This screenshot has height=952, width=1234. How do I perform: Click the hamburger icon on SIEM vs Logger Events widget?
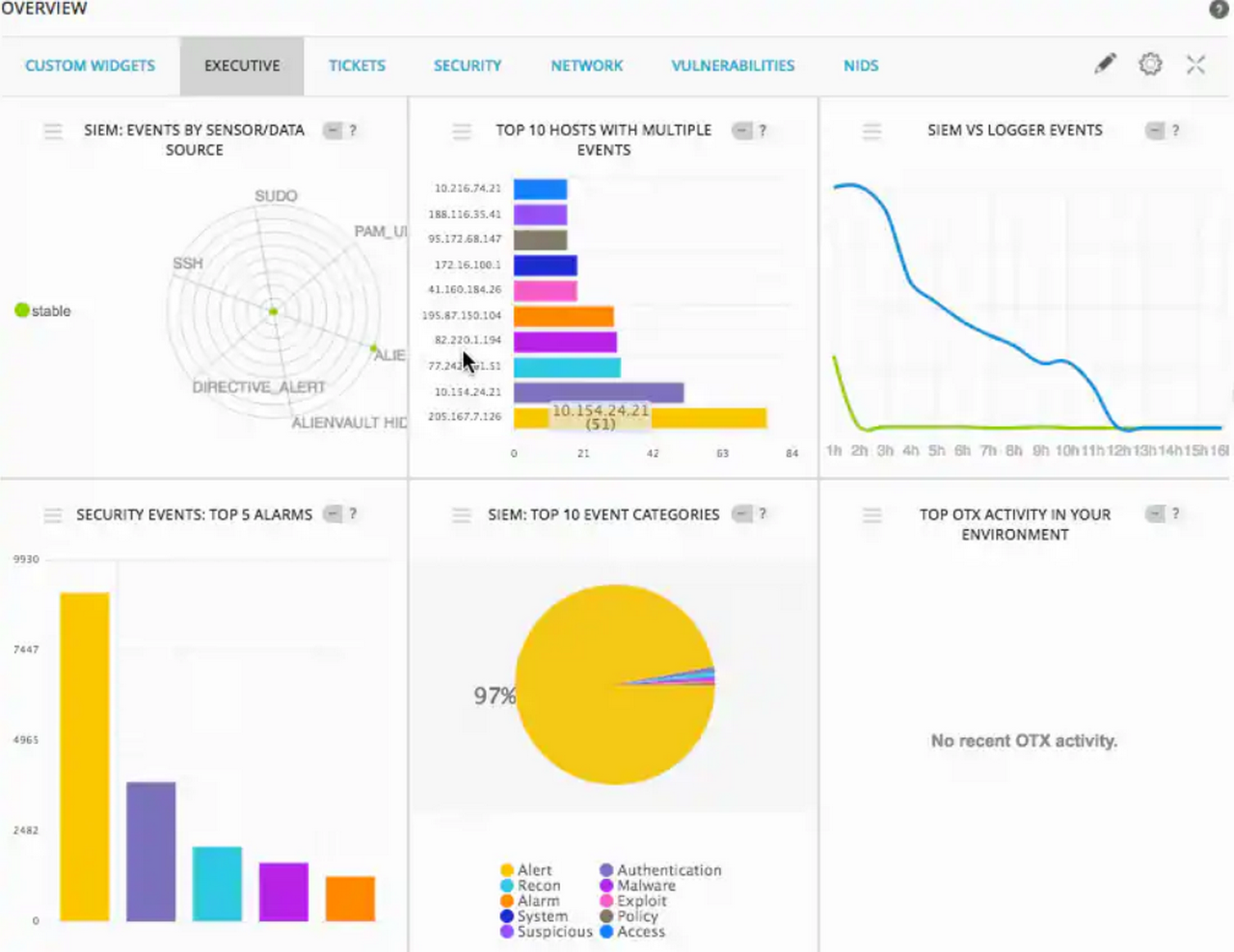pos(872,131)
